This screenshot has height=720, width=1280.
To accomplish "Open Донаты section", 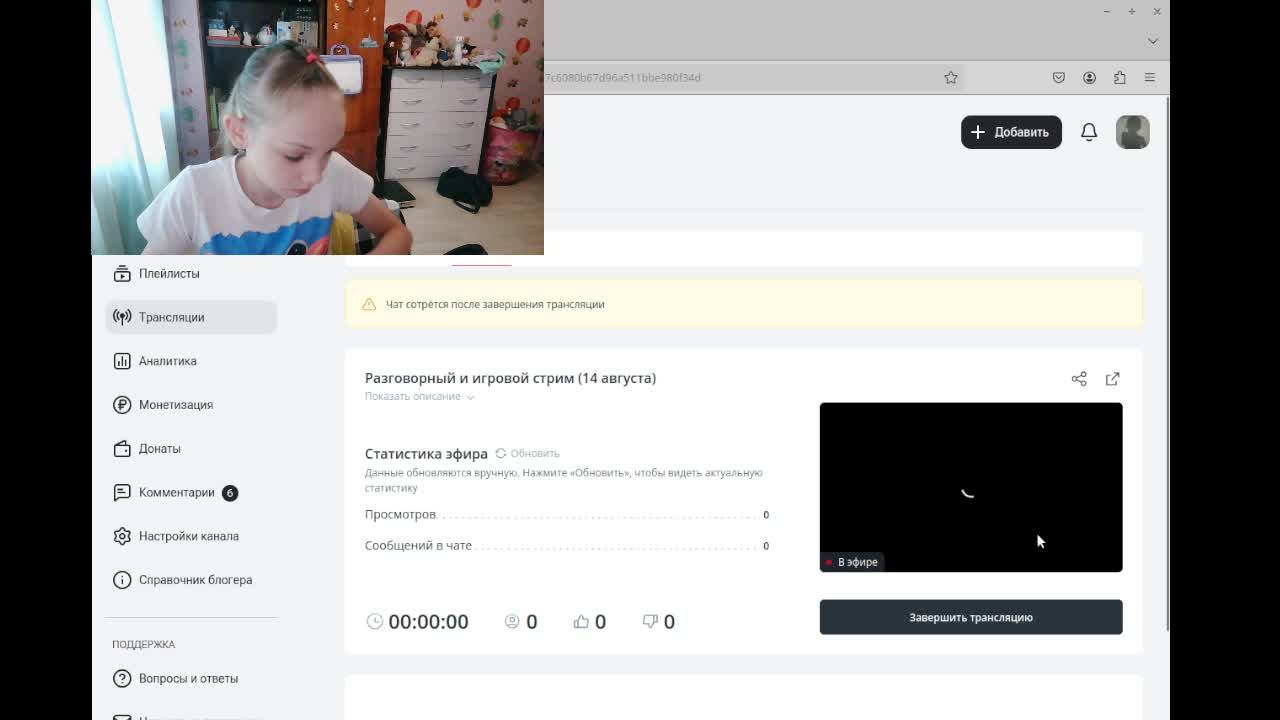I will 190,449.
